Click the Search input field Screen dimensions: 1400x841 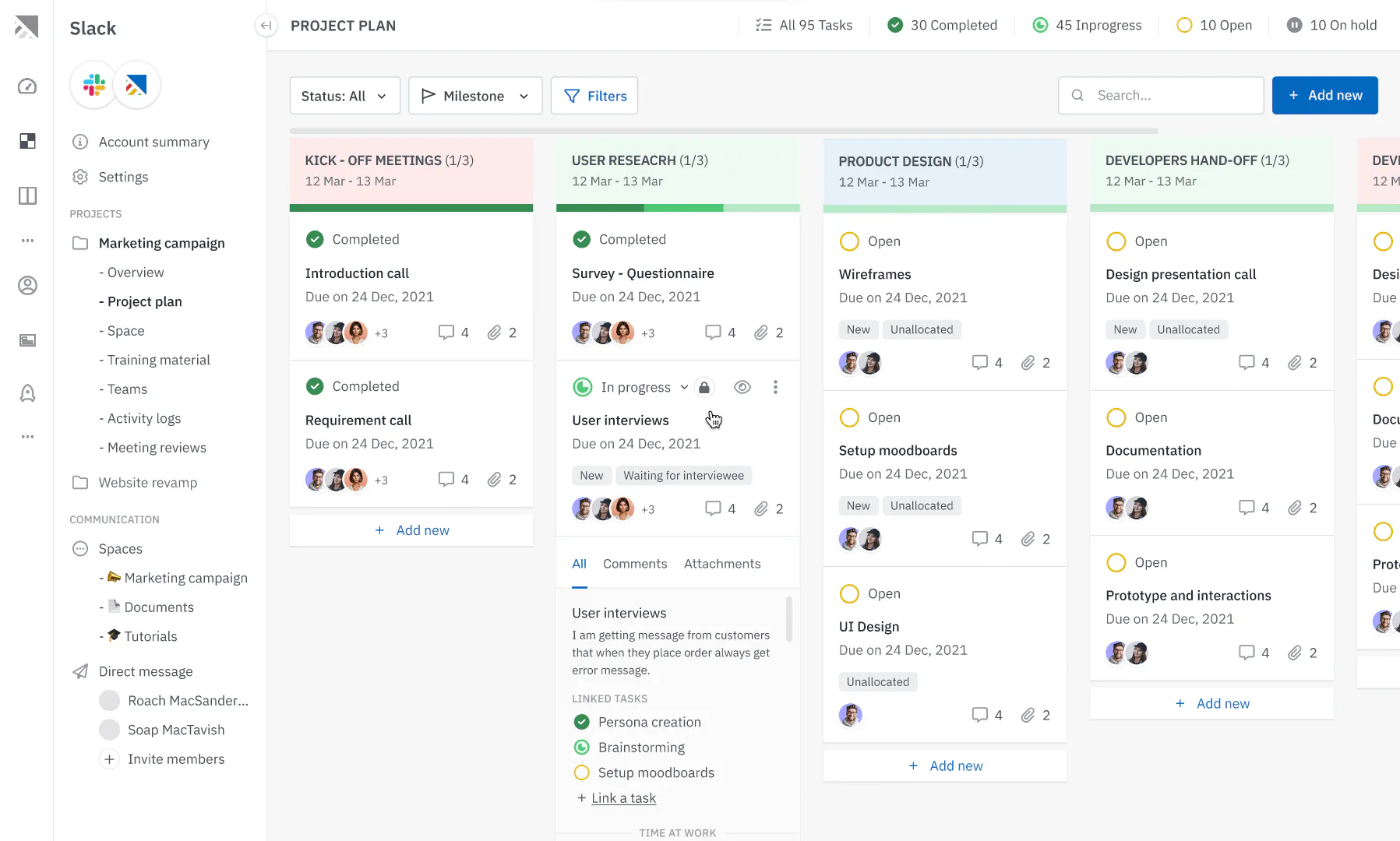1161,95
